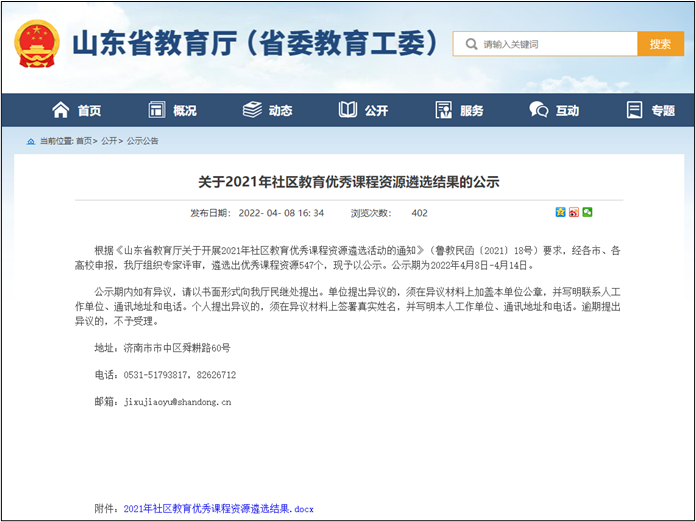Open the 动态 menu item
Screen dimensions: 696x522
[x=280, y=110]
